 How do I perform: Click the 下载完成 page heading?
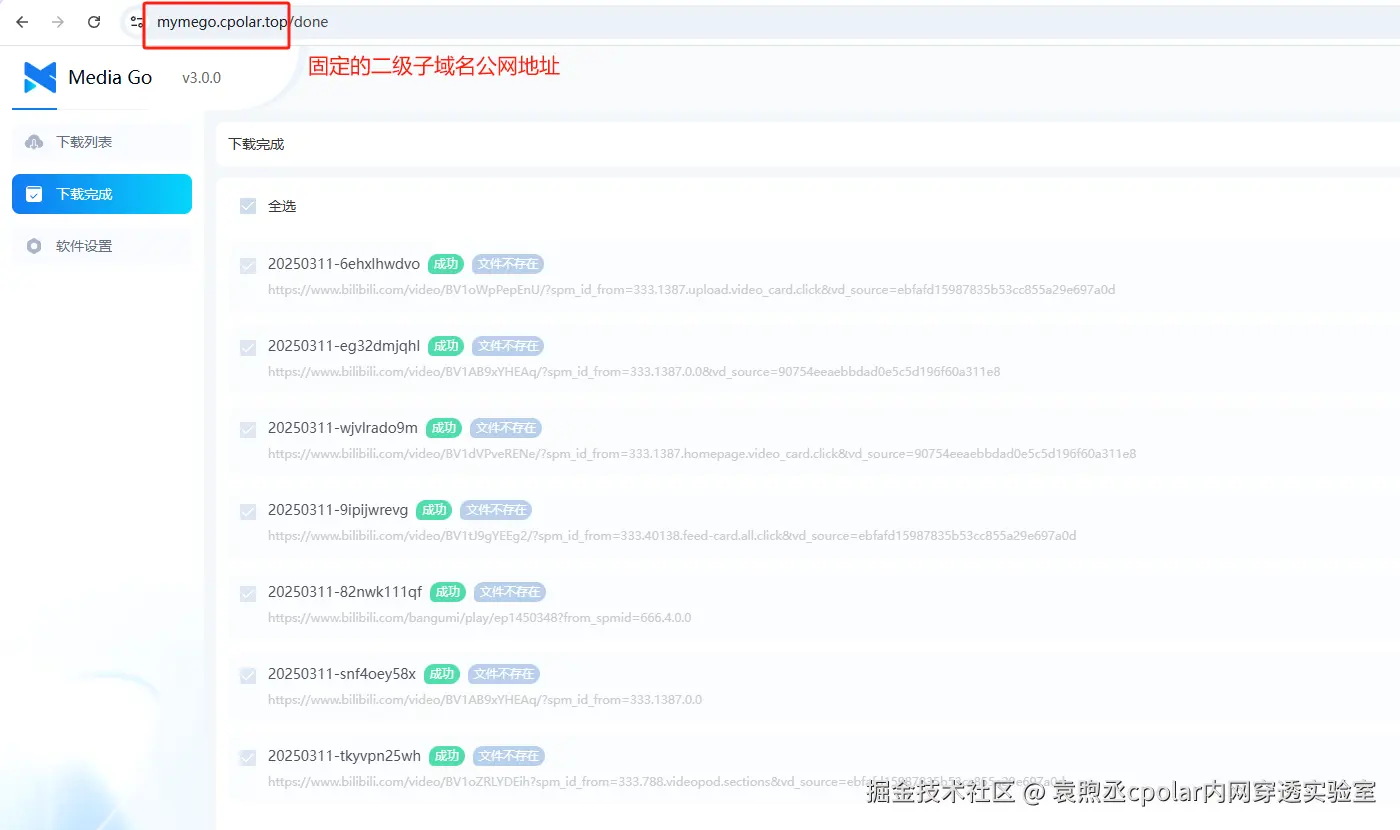tap(257, 144)
